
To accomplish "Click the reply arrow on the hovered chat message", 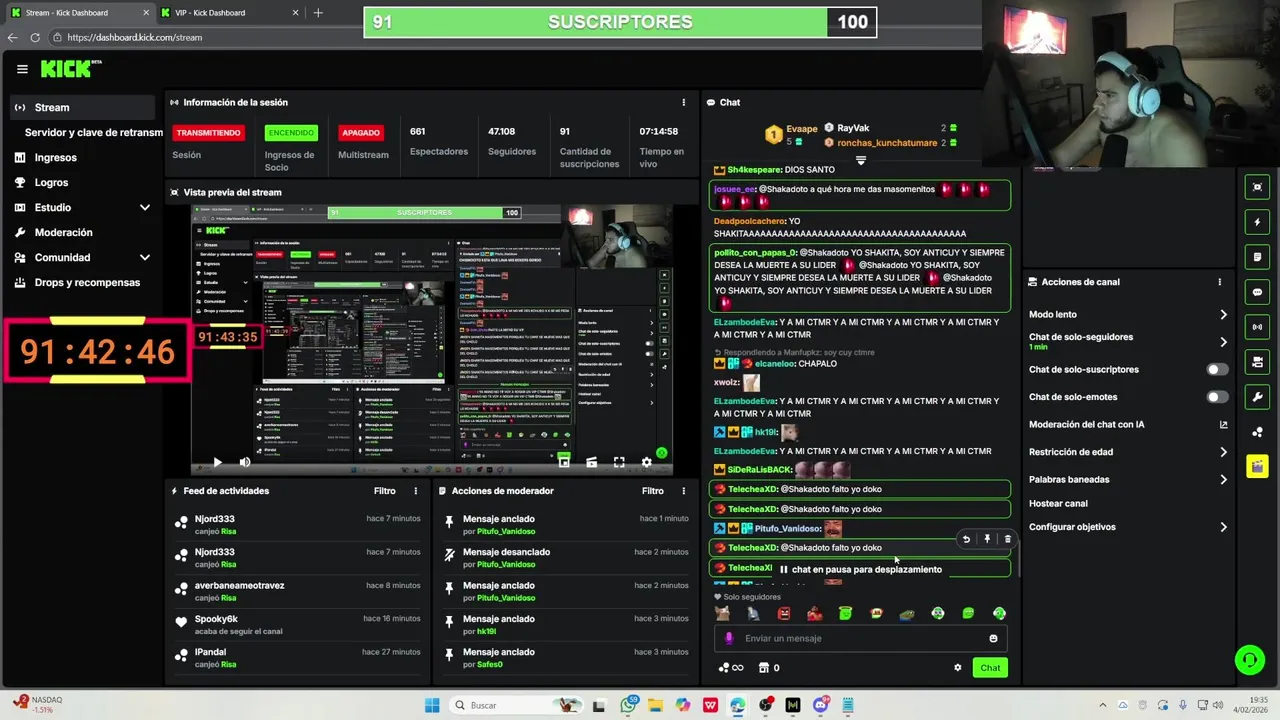I will pyautogui.click(x=966, y=539).
